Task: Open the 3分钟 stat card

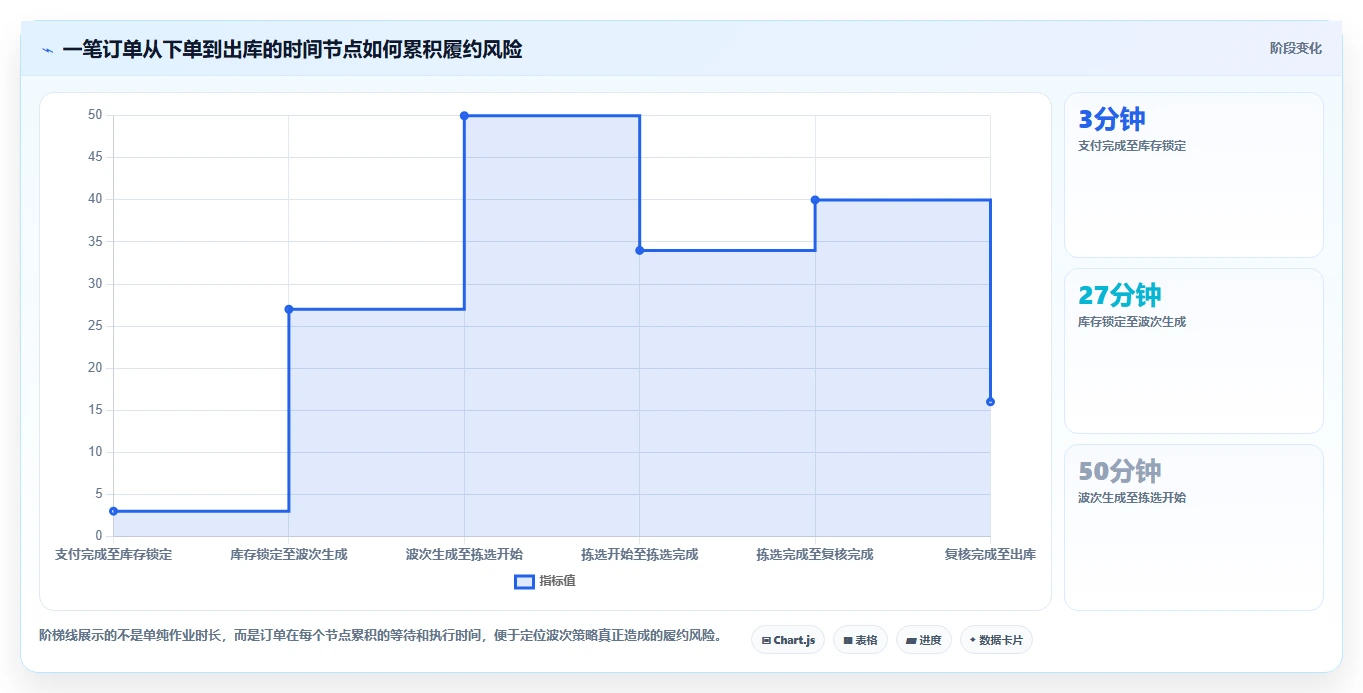Action: coord(1194,175)
